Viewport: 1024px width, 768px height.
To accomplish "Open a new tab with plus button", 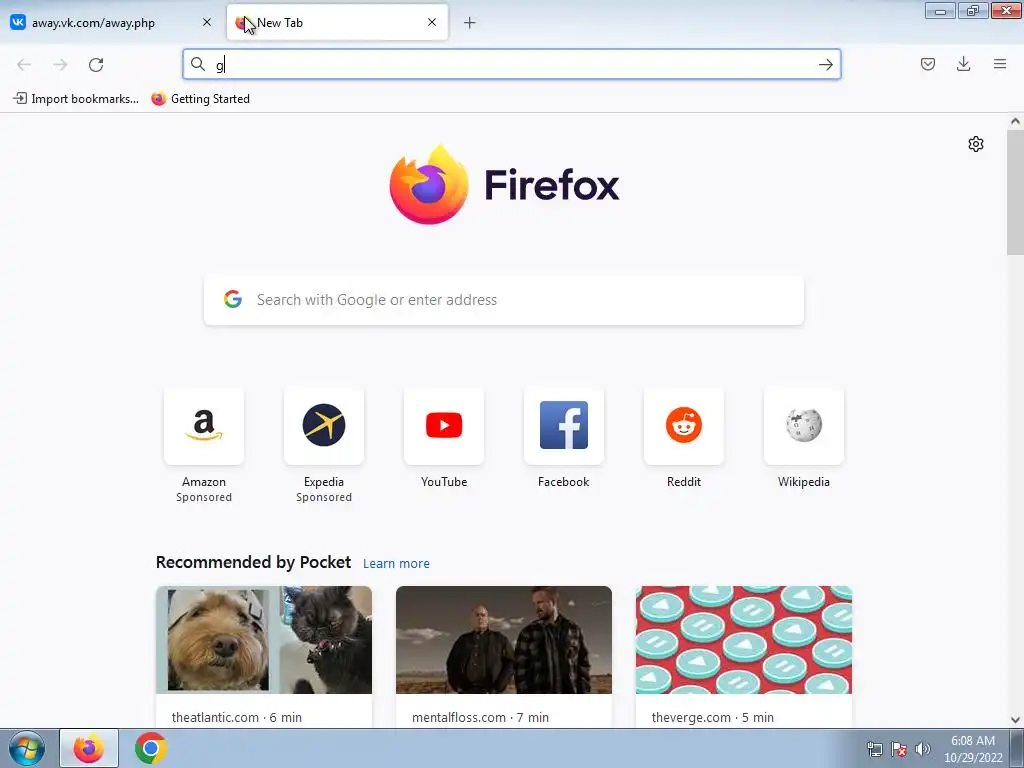I will pos(470,23).
